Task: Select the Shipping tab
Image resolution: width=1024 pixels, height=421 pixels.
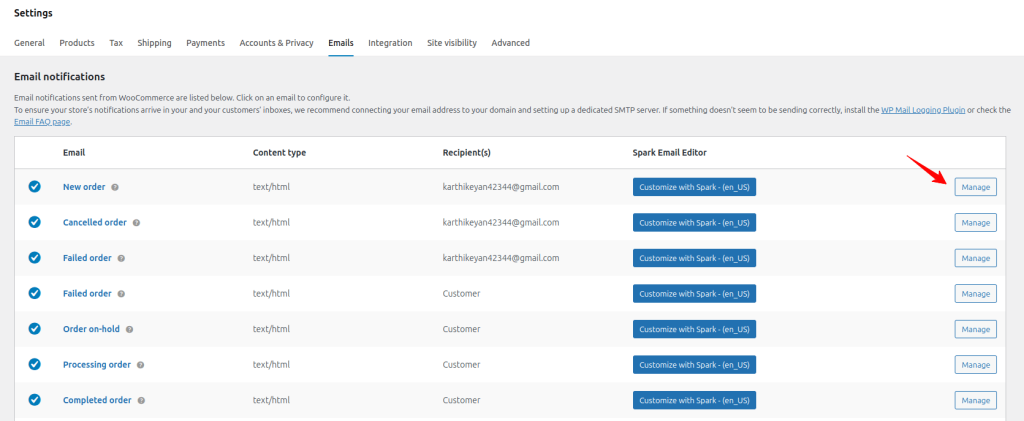Action: click(154, 43)
